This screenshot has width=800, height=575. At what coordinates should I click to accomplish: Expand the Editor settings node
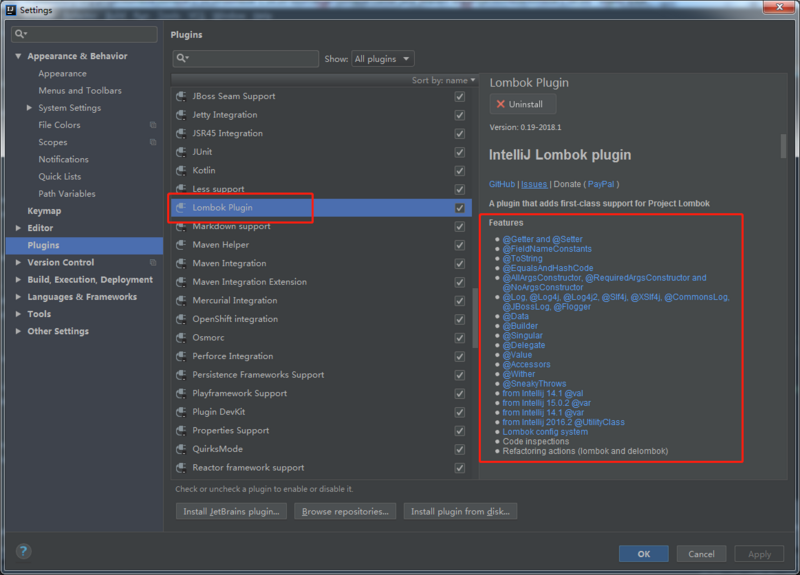click(x=18, y=228)
